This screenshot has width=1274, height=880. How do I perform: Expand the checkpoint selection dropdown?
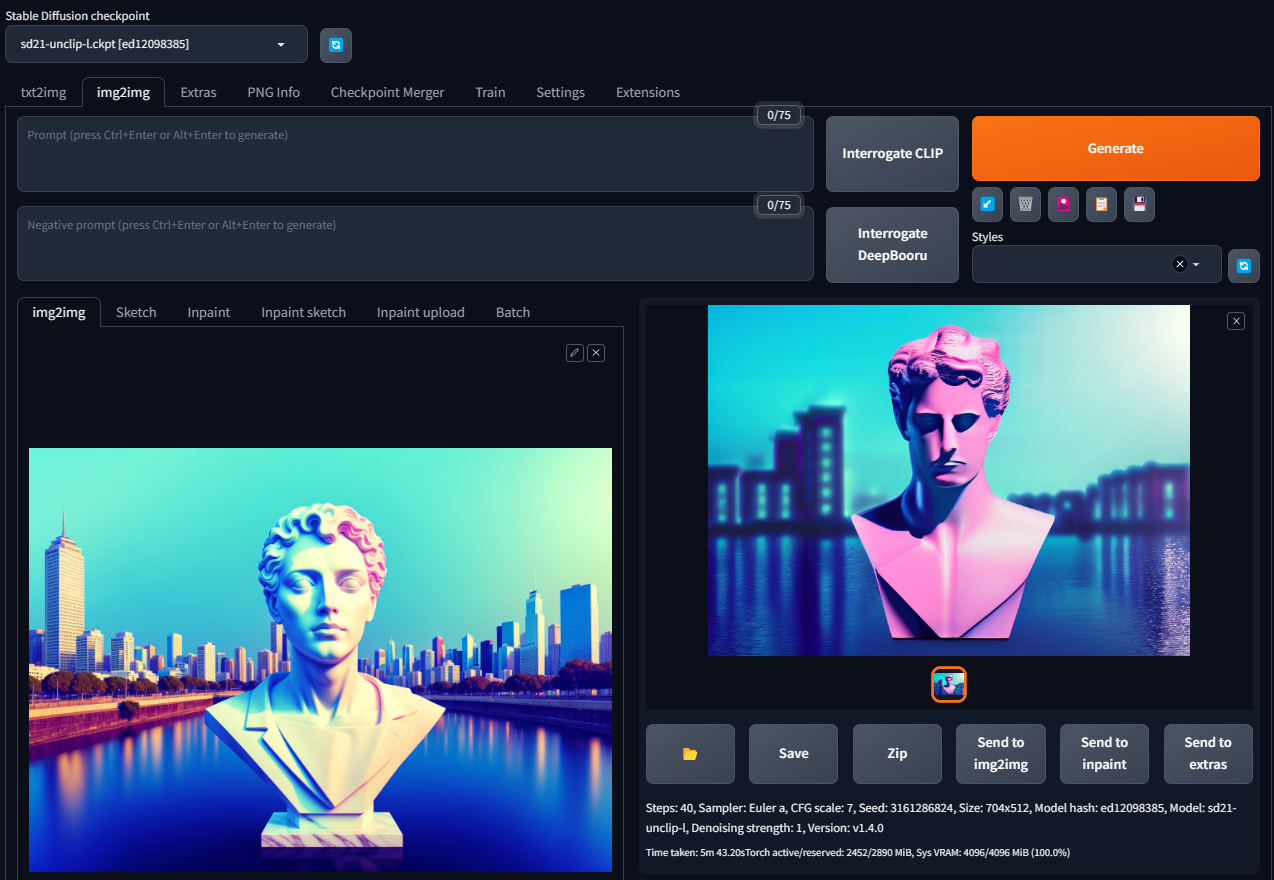coord(281,44)
